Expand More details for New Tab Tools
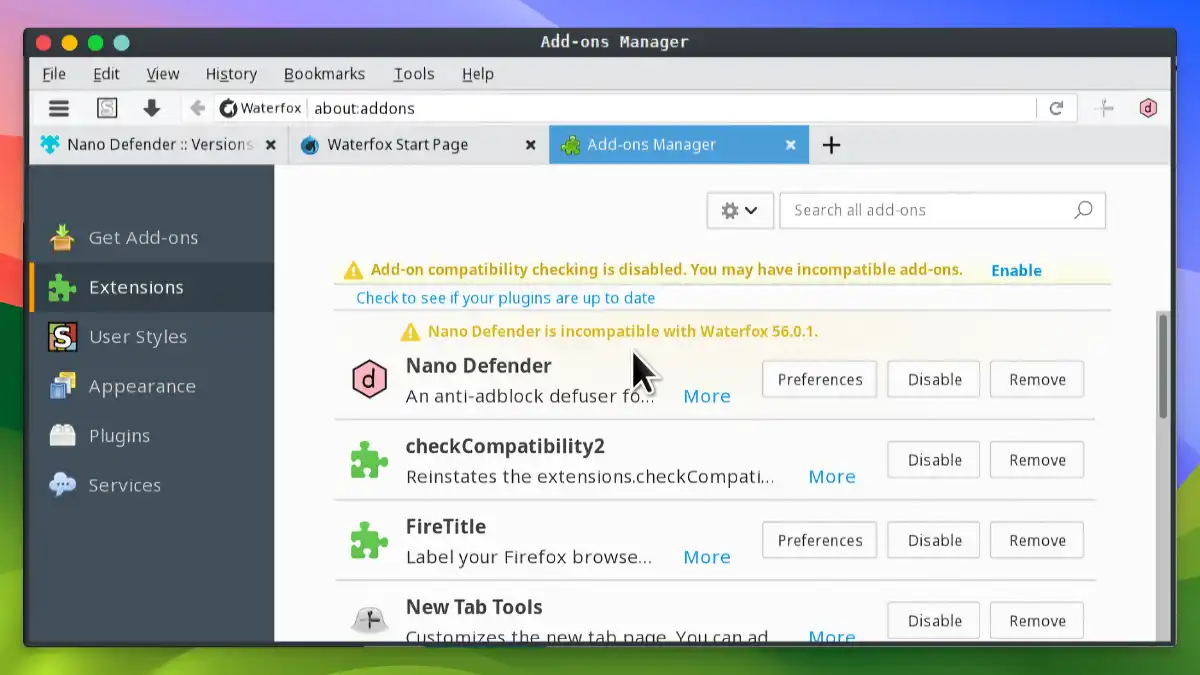 click(x=832, y=636)
